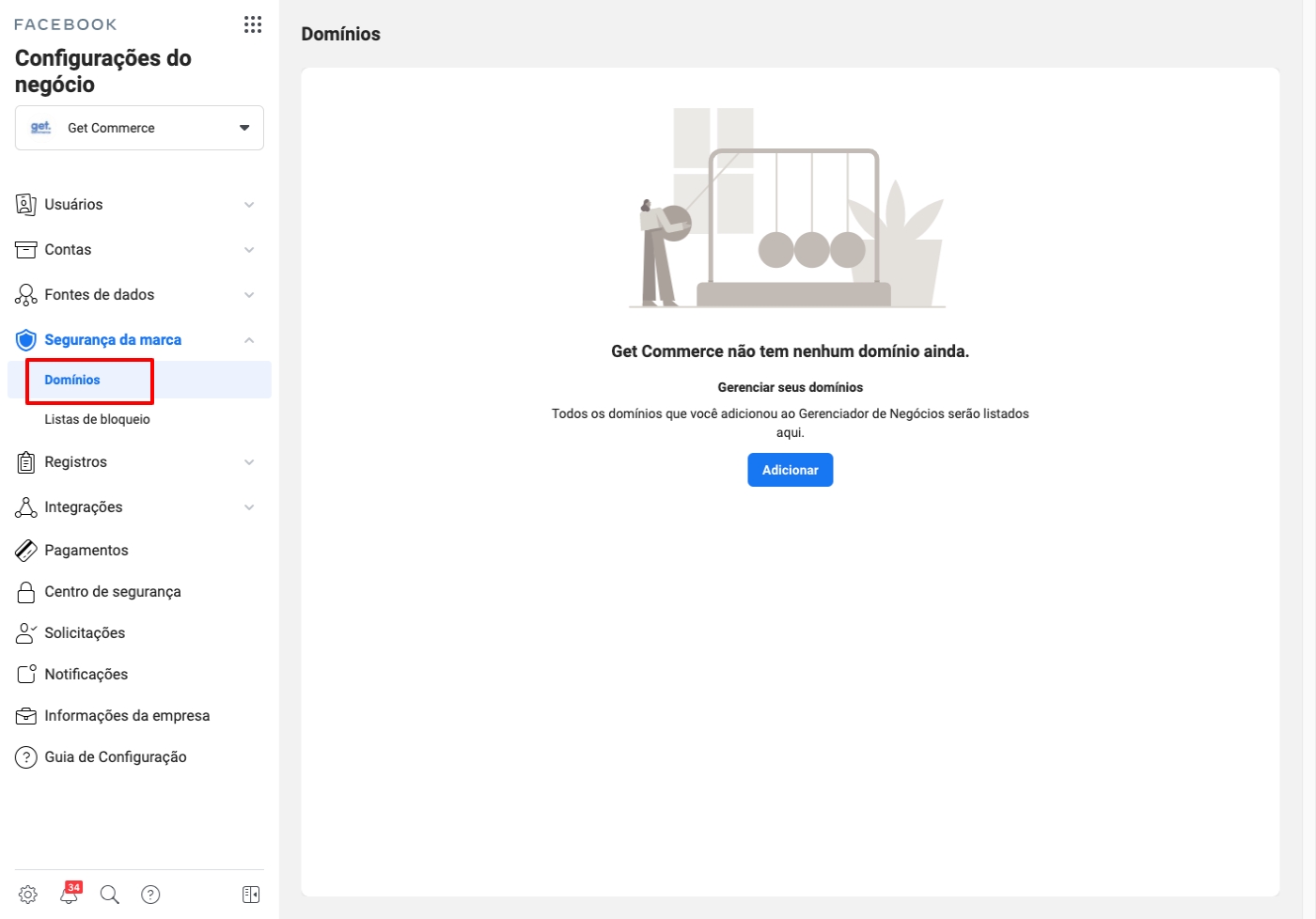Open the help question mark icon

(x=150, y=895)
